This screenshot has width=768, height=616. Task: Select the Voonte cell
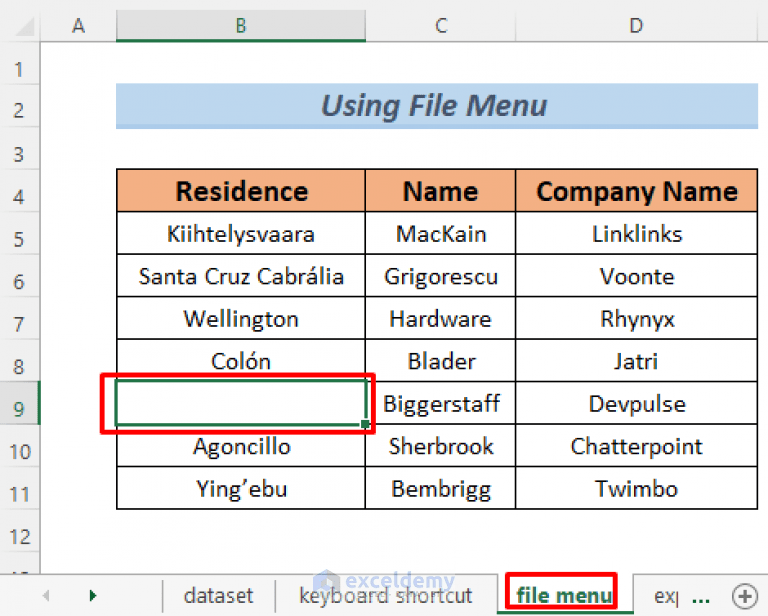coord(636,276)
